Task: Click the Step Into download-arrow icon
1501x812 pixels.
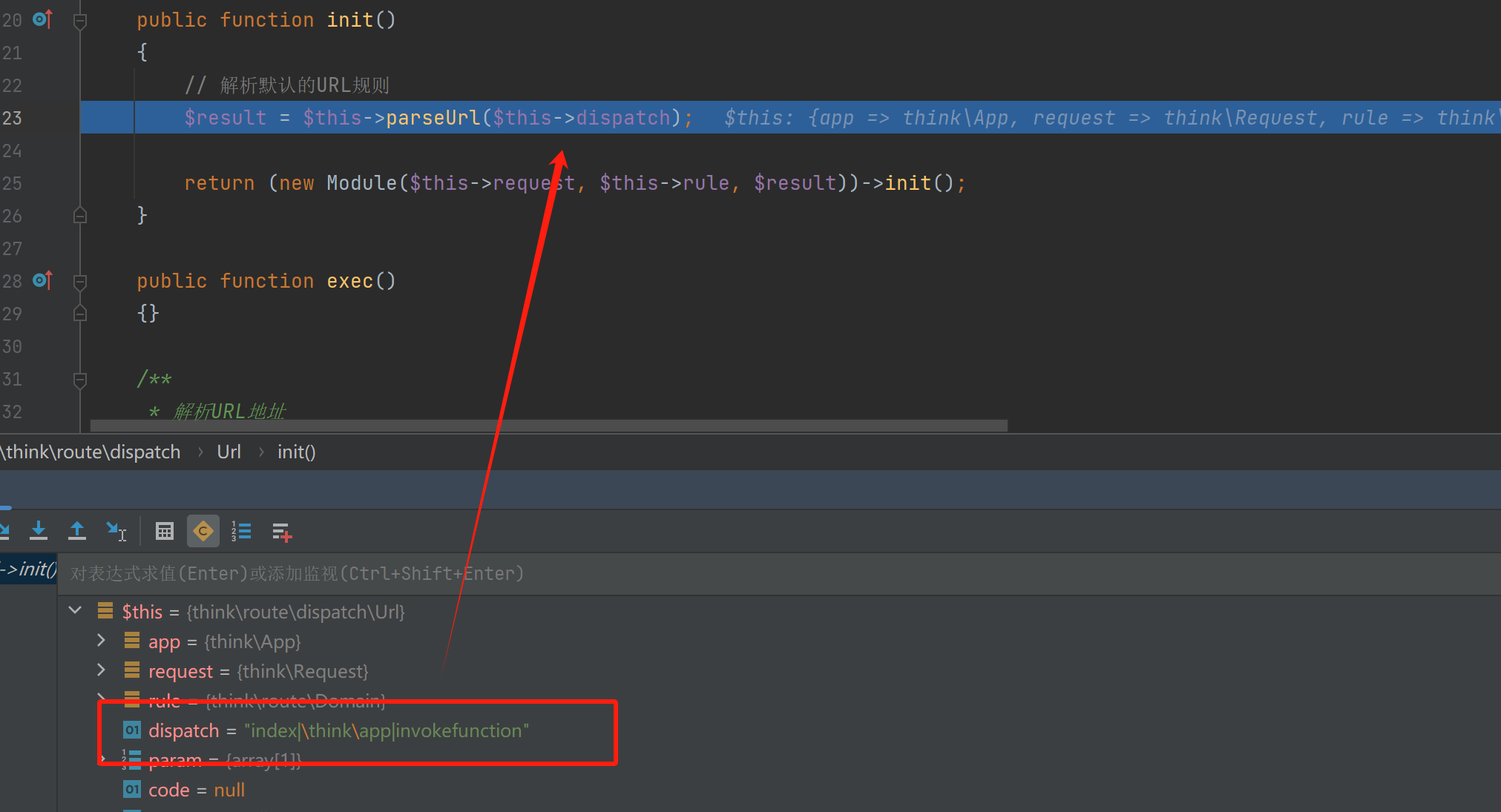Action: click(39, 531)
